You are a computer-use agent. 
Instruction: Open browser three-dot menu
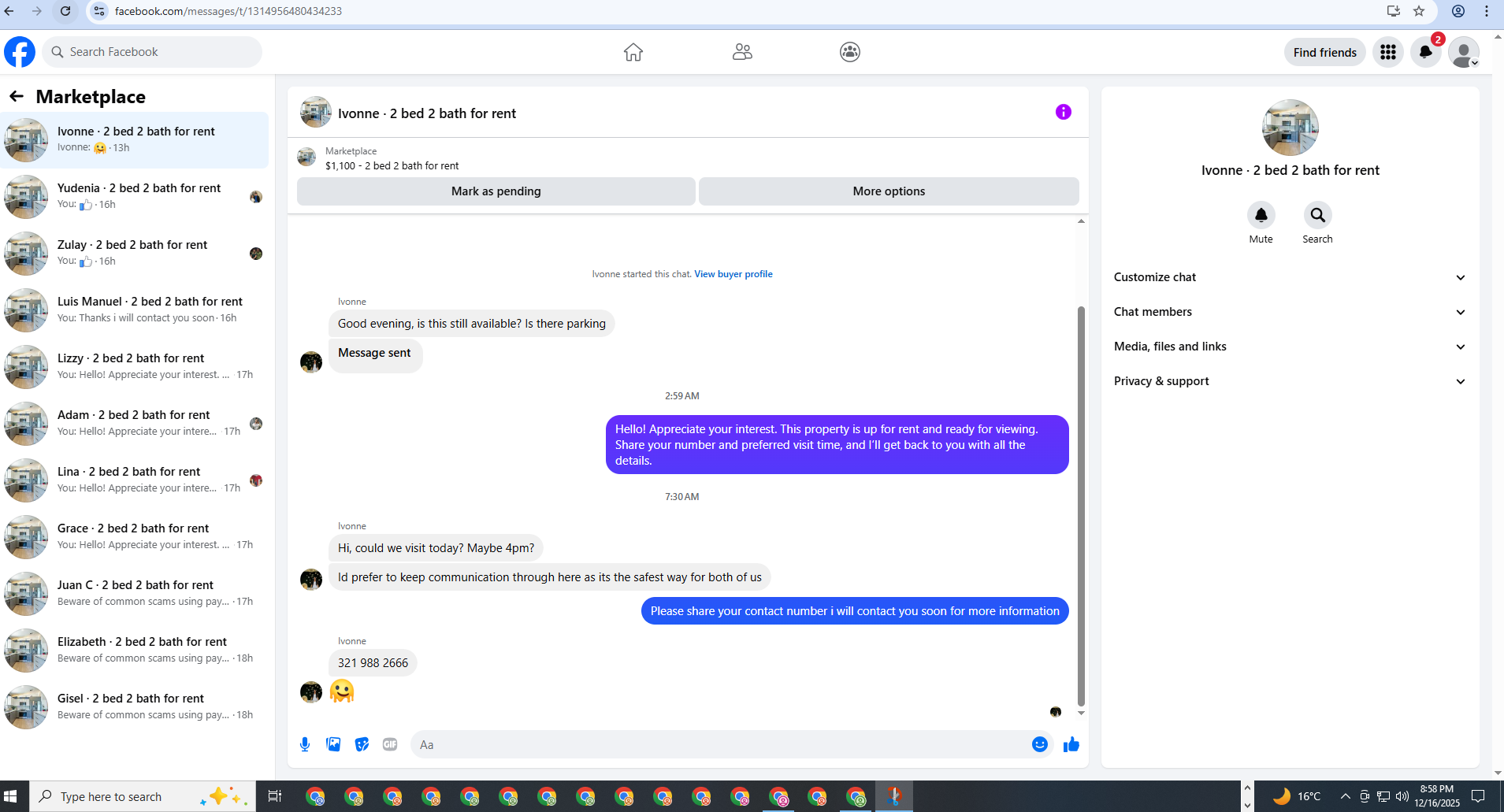[1487, 11]
